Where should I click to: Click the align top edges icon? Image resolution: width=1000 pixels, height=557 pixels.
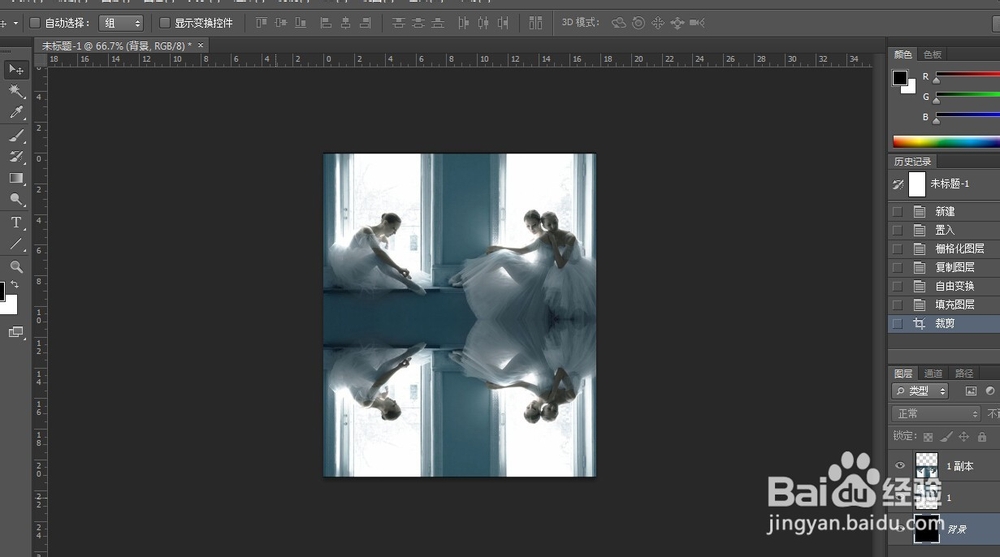tap(261, 23)
